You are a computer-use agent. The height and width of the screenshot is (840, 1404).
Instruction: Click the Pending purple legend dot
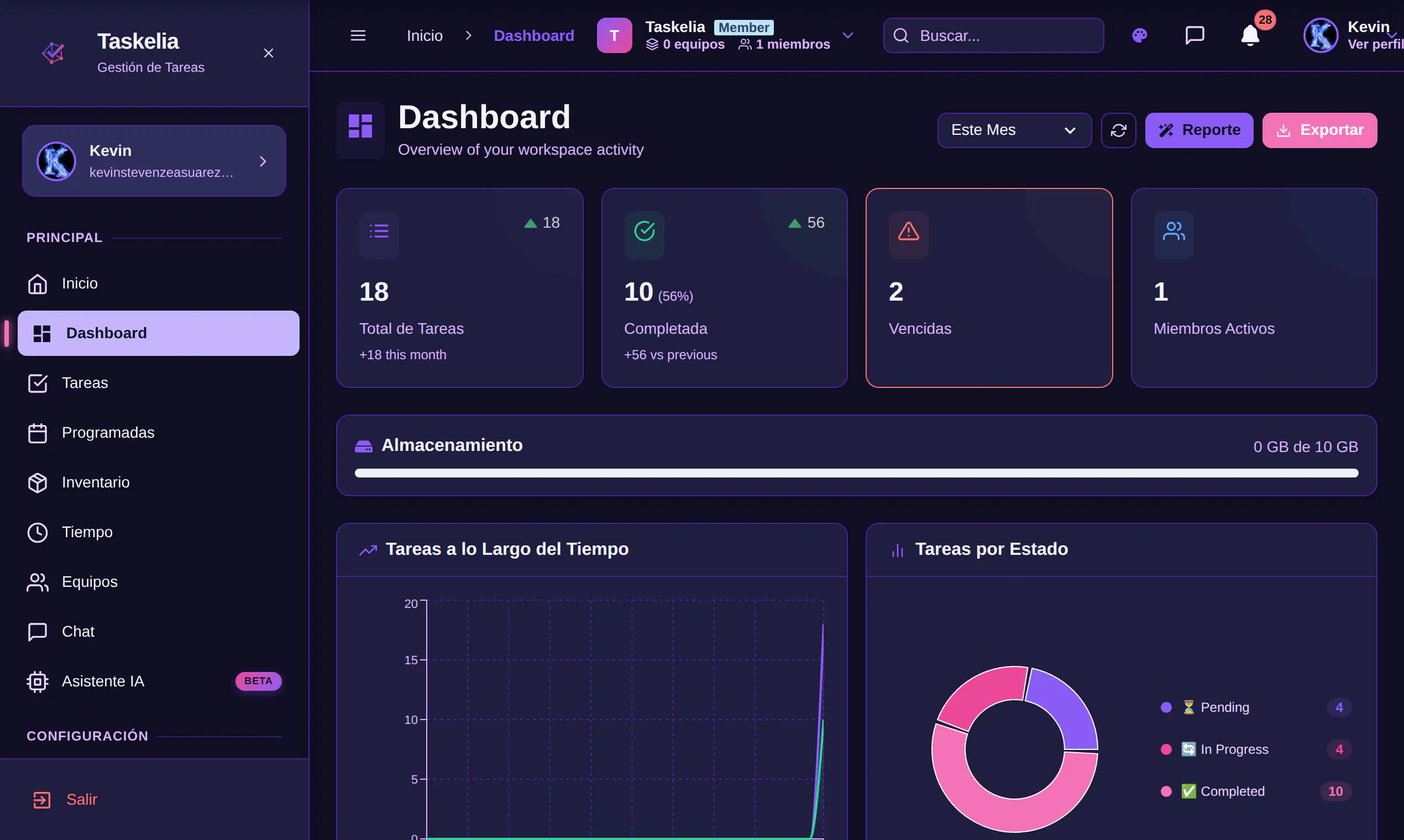(x=1166, y=707)
